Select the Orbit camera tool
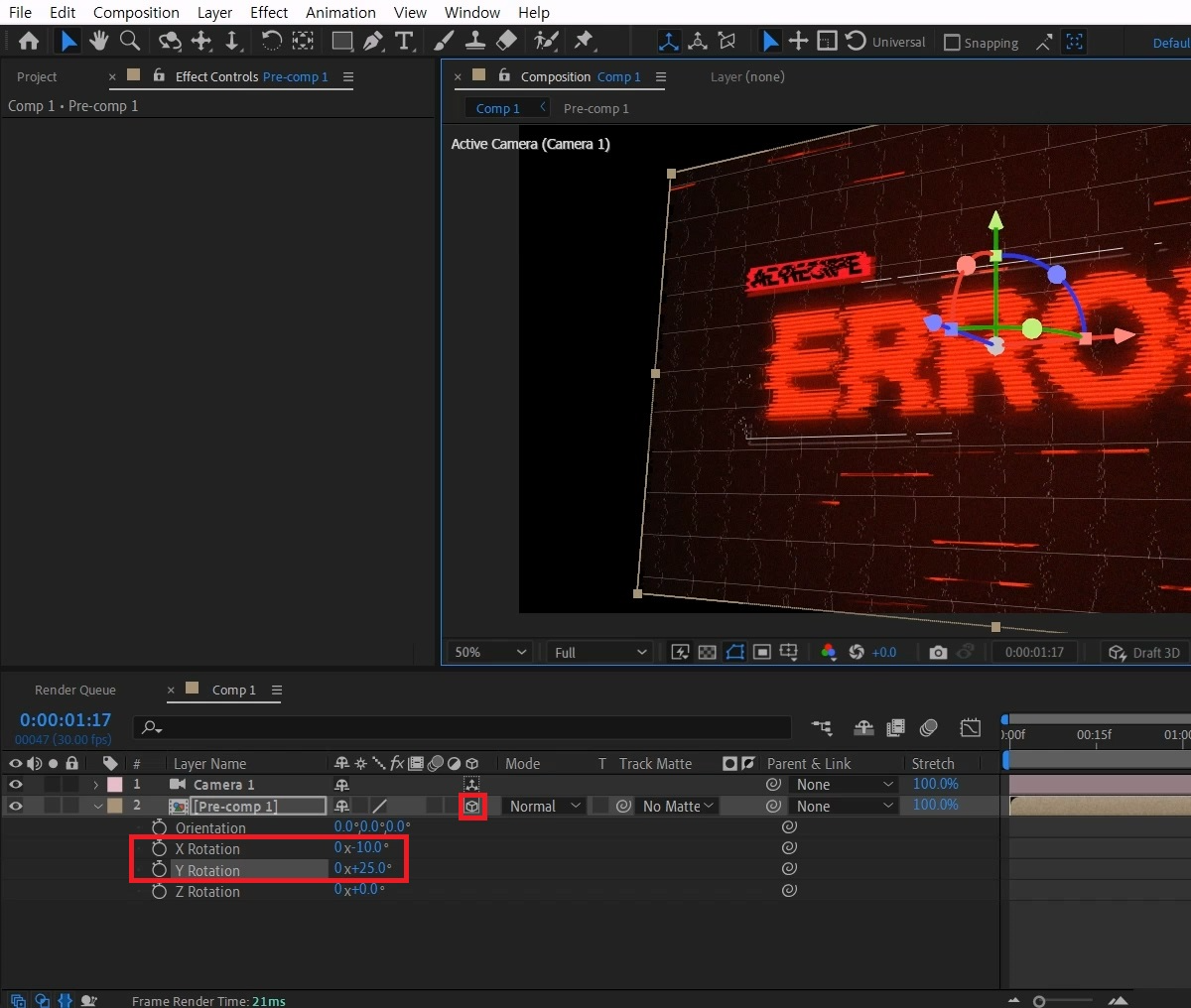This screenshot has width=1191, height=1008. click(x=170, y=42)
